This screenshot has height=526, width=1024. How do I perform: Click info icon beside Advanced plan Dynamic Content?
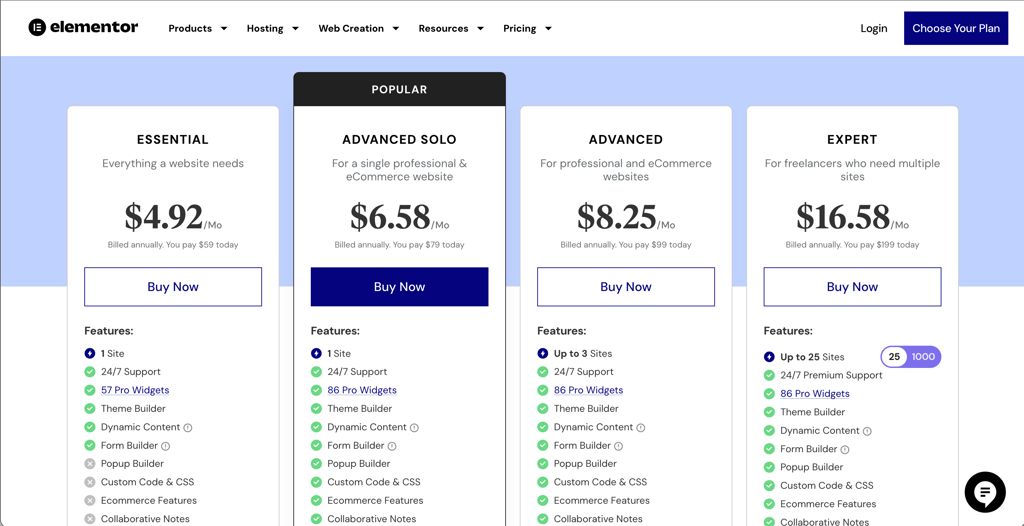point(641,427)
